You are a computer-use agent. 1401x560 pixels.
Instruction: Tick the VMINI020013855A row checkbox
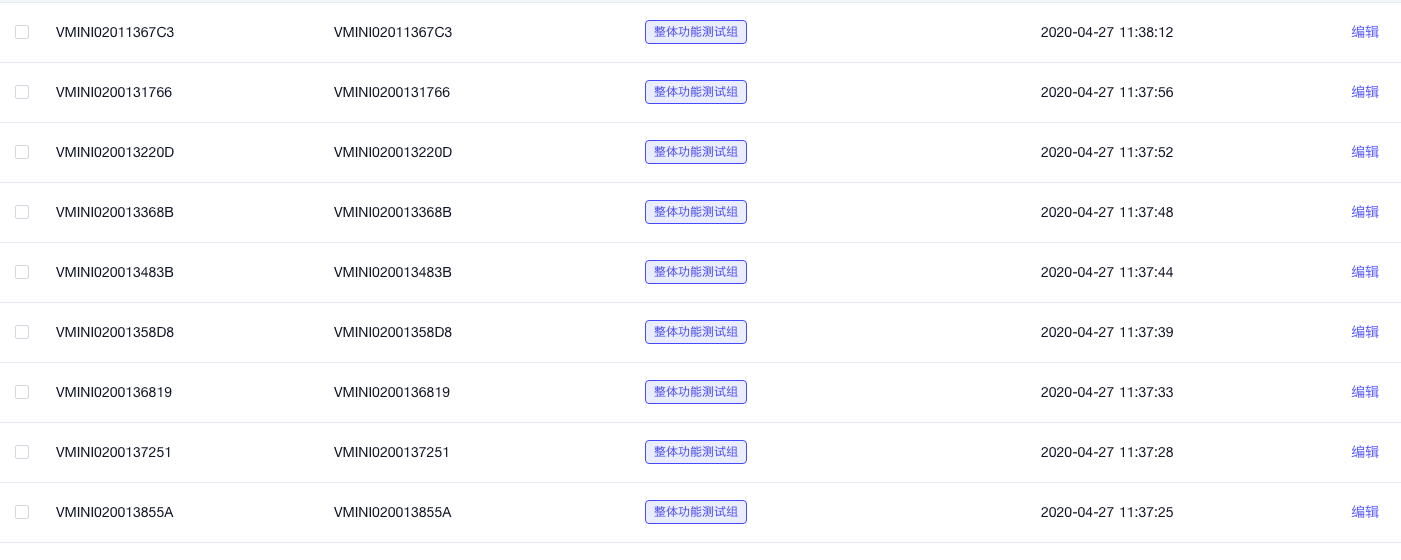tap(22, 512)
